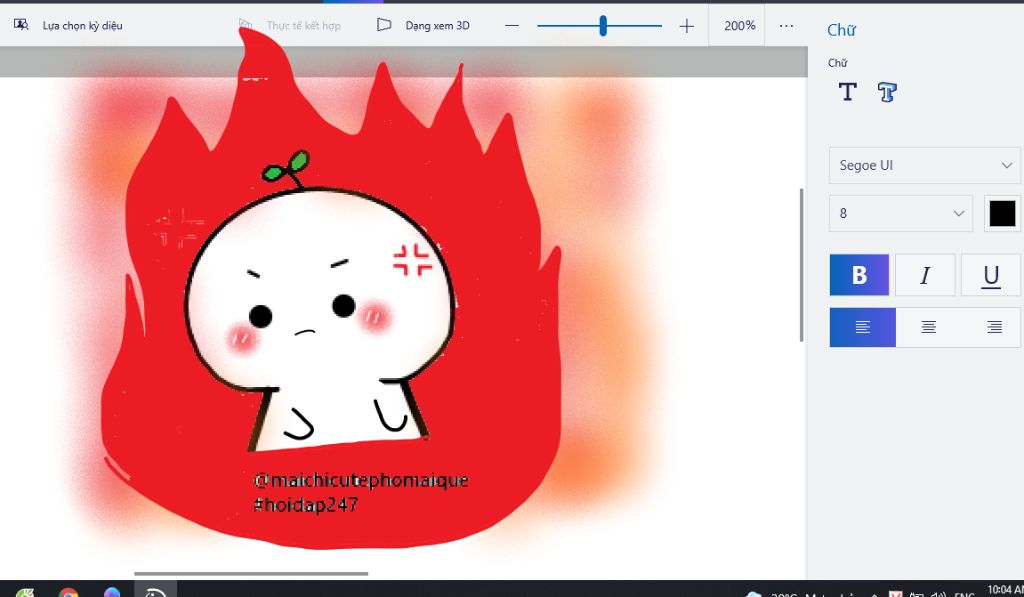This screenshot has height=597, width=1024.
Task: Select center text alignment
Action: (x=928, y=327)
